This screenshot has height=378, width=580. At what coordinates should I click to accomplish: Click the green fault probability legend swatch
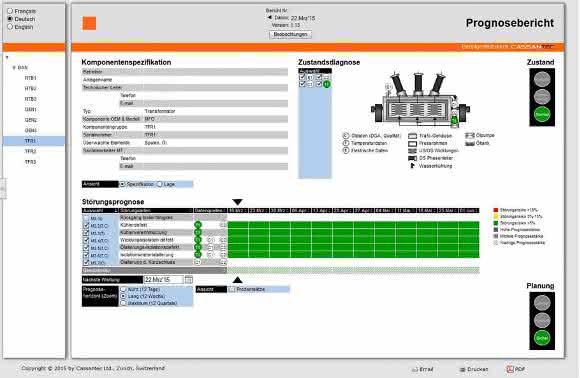(x=496, y=223)
